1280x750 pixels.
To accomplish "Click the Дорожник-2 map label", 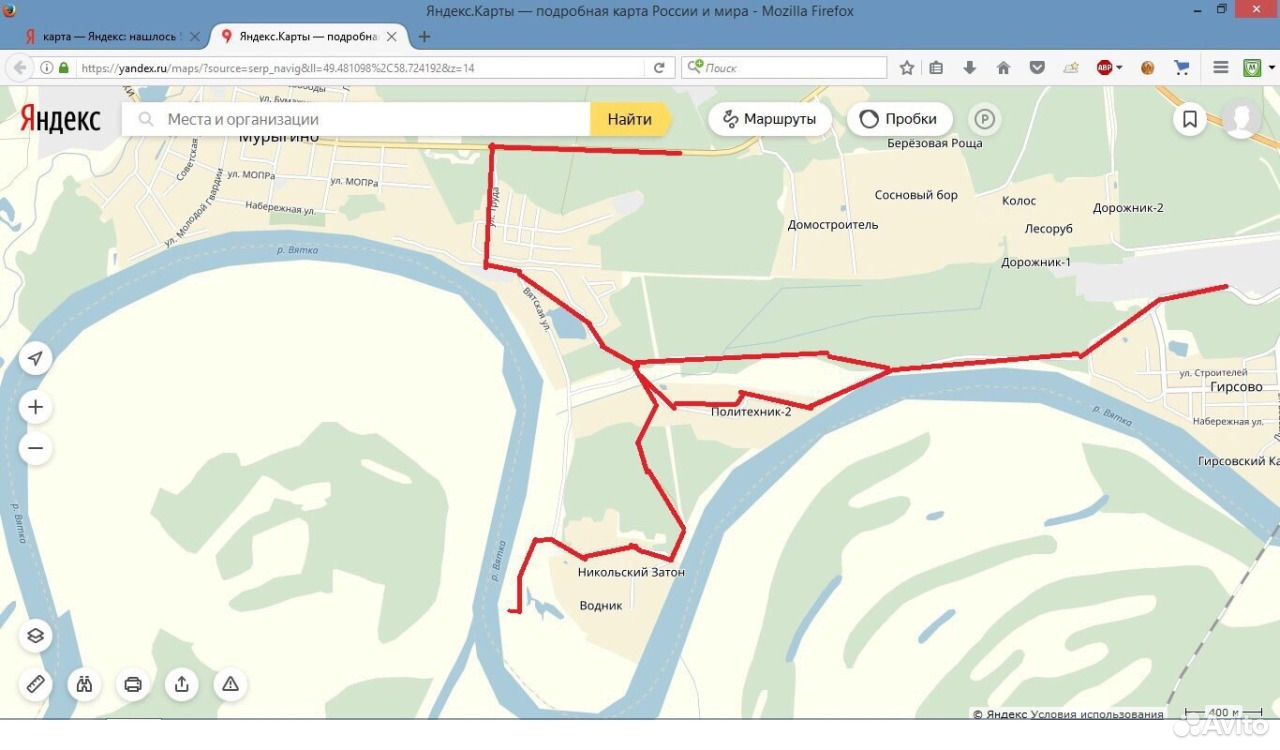I will coord(1128,208).
